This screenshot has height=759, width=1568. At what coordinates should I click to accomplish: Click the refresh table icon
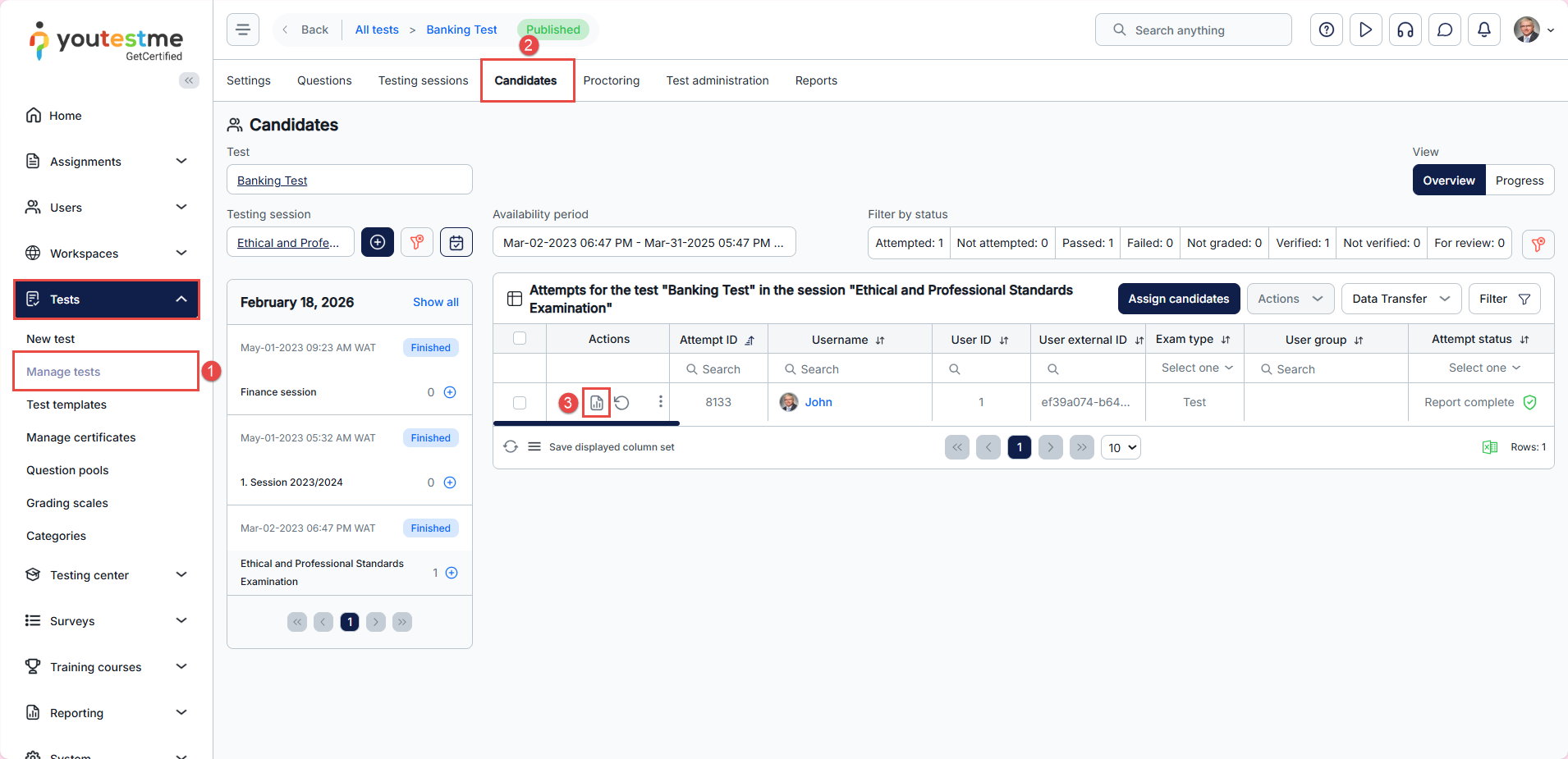point(511,447)
